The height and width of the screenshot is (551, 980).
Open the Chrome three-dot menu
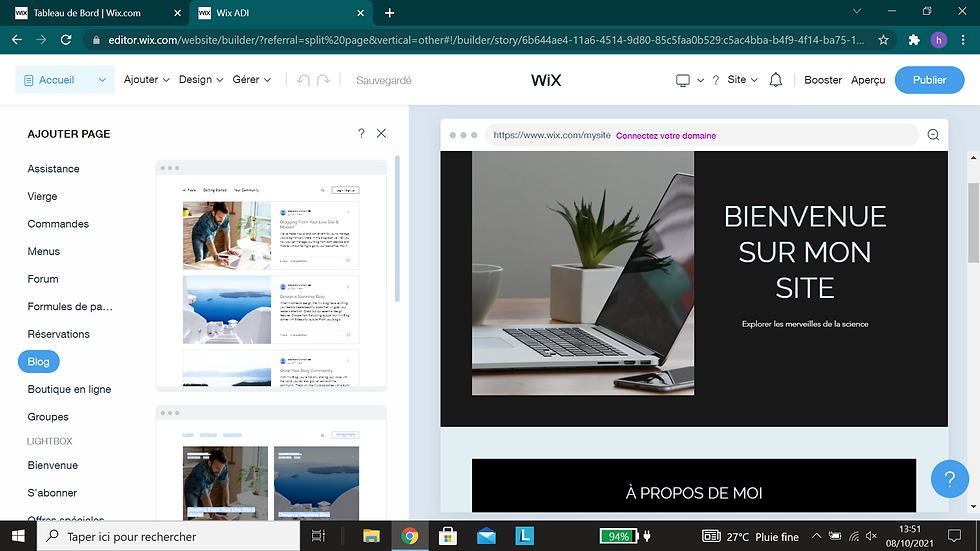963,40
